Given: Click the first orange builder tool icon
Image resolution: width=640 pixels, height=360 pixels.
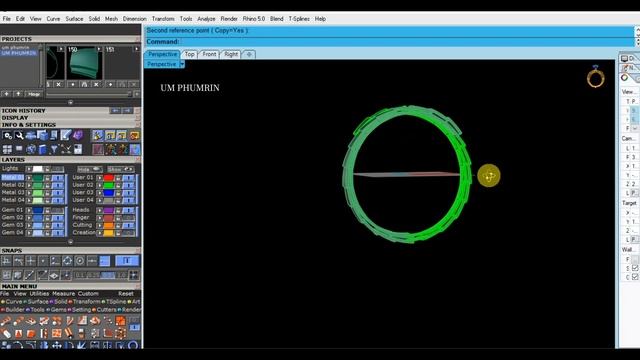Looking at the screenshot, I should coord(6,321).
